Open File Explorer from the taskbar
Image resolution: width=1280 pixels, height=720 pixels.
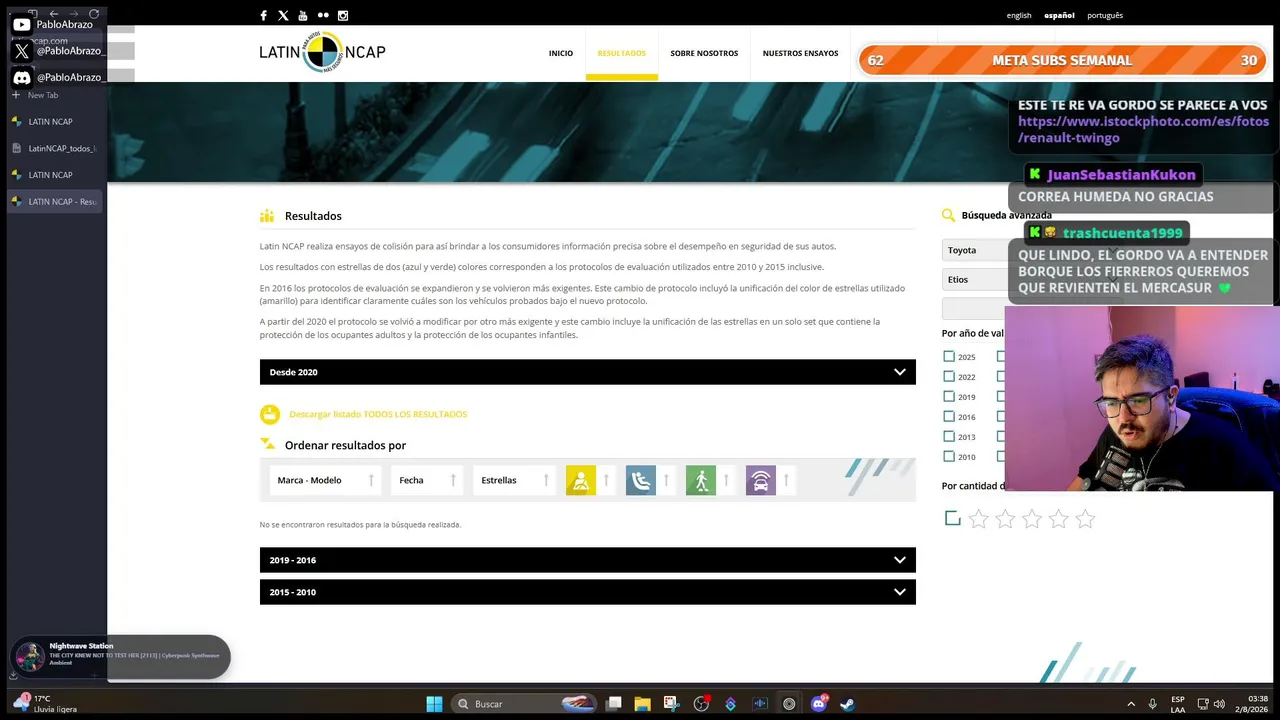[642, 704]
